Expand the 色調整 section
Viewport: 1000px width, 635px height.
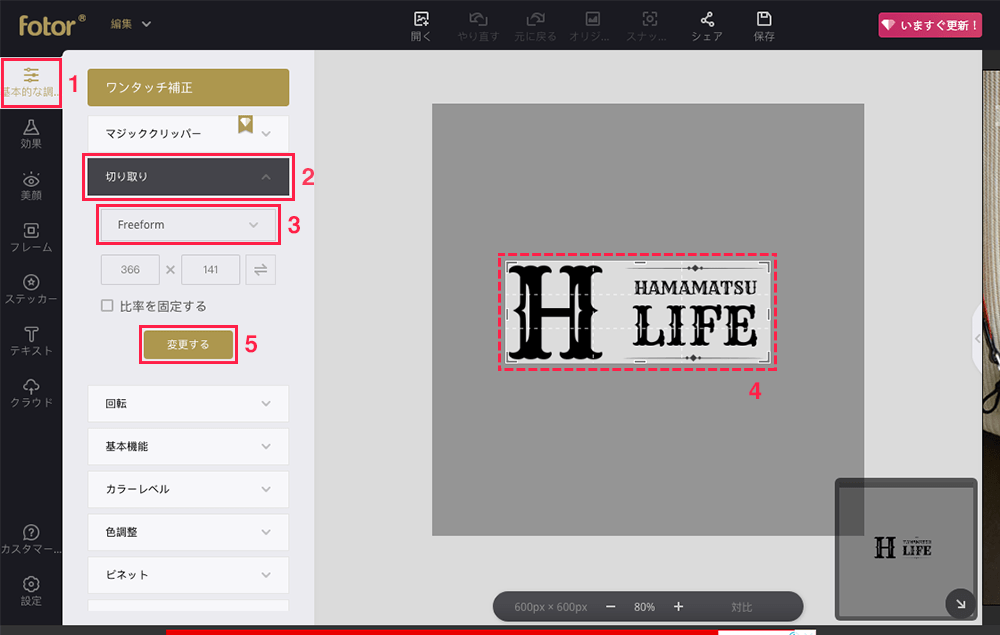tap(188, 532)
